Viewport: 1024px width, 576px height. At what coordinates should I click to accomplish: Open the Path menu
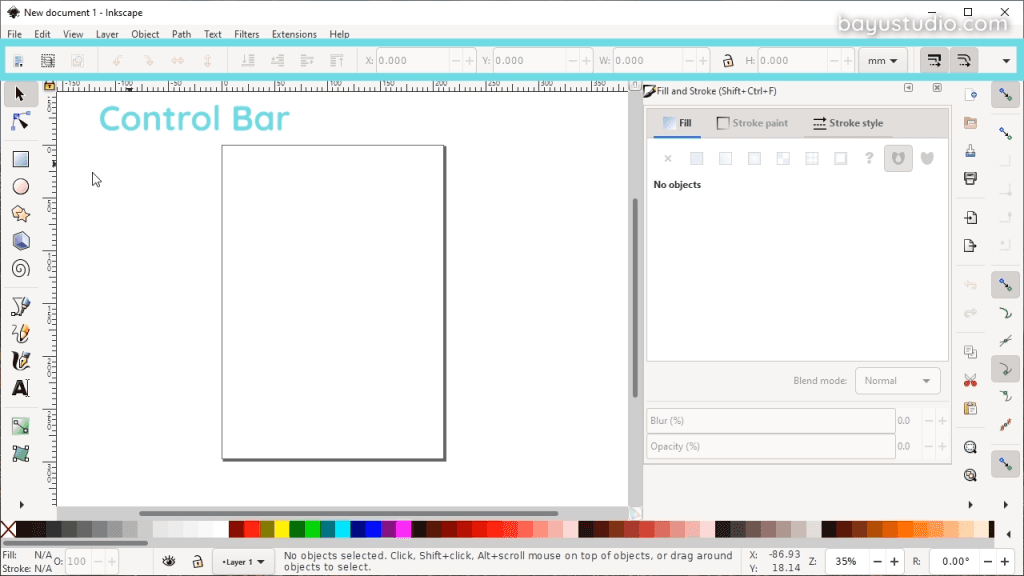coord(181,34)
